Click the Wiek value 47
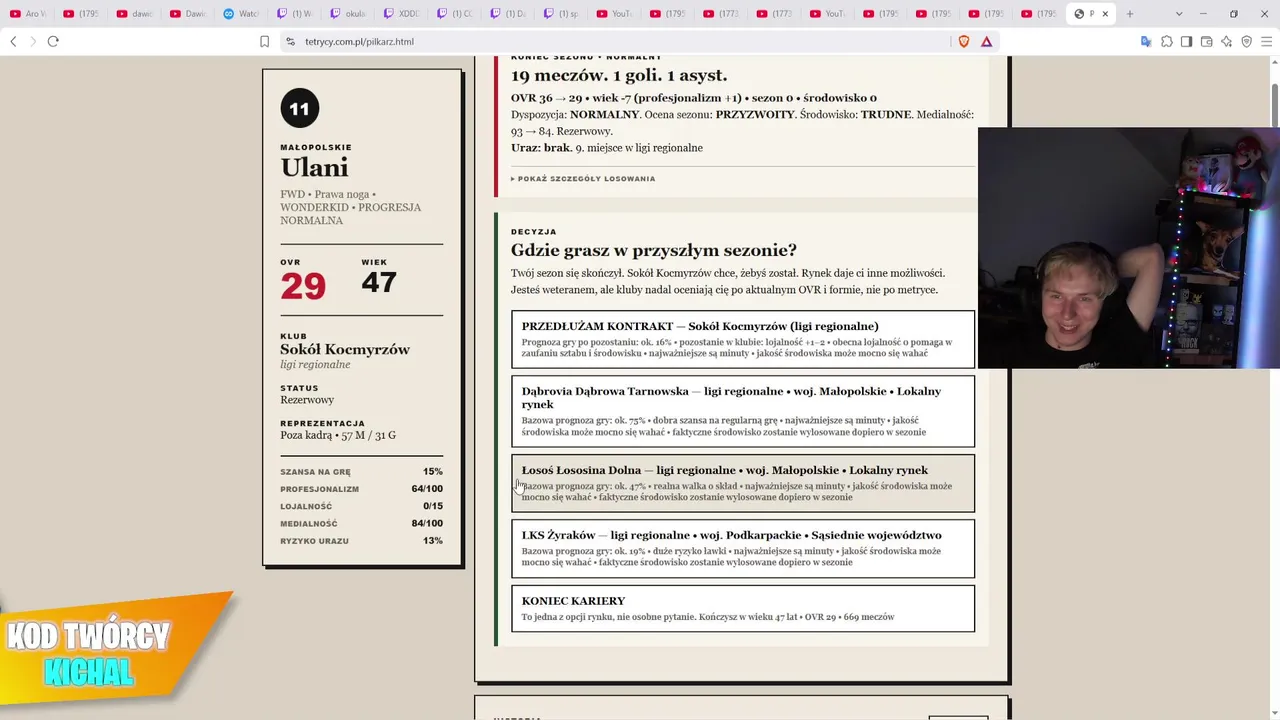The height and width of the screenshot is (720, 1280). (379, 282)
